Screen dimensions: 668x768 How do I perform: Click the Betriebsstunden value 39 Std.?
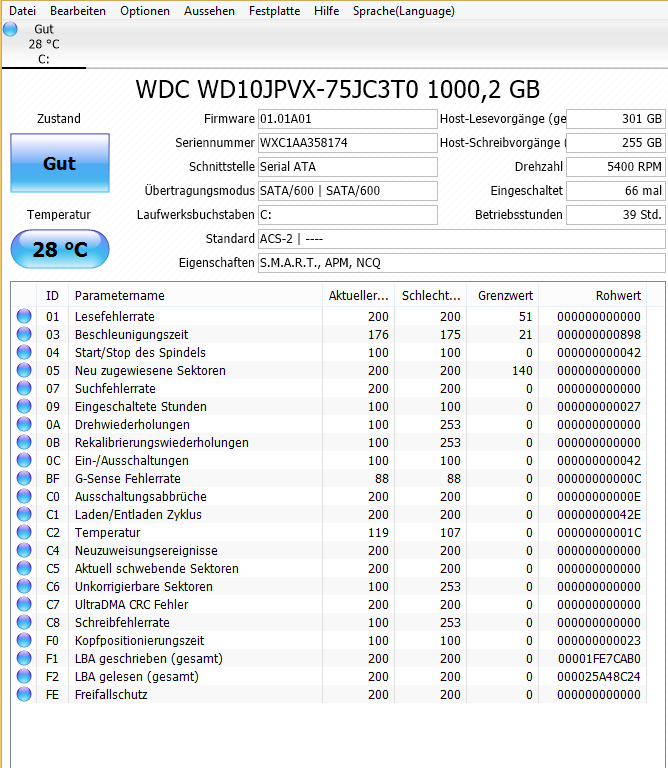click(616, 215)
